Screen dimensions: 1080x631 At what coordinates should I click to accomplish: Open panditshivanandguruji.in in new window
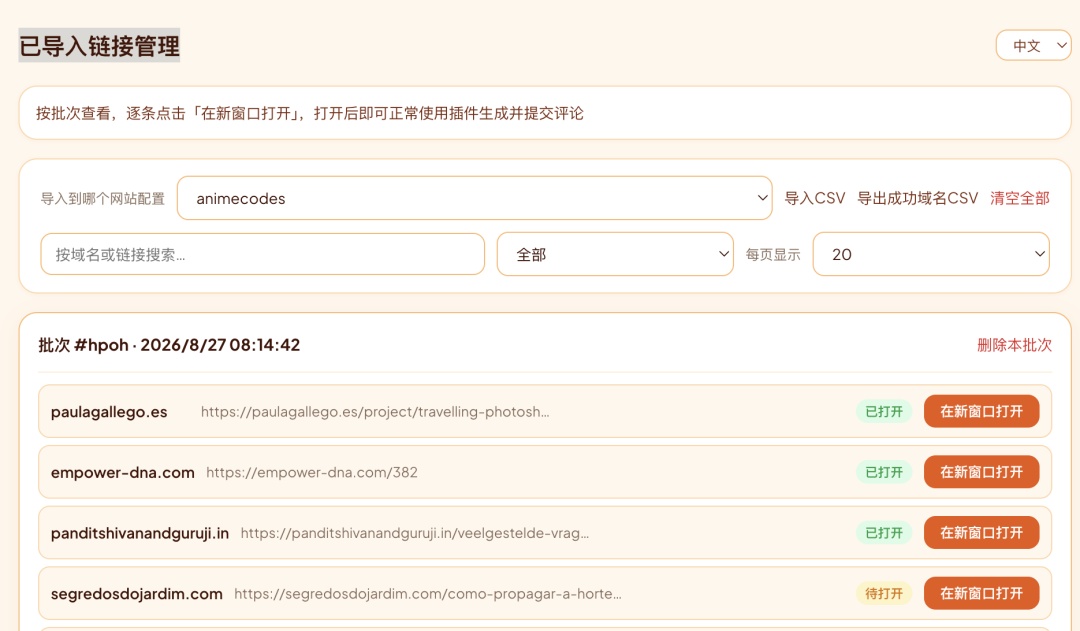pos(982,532)
